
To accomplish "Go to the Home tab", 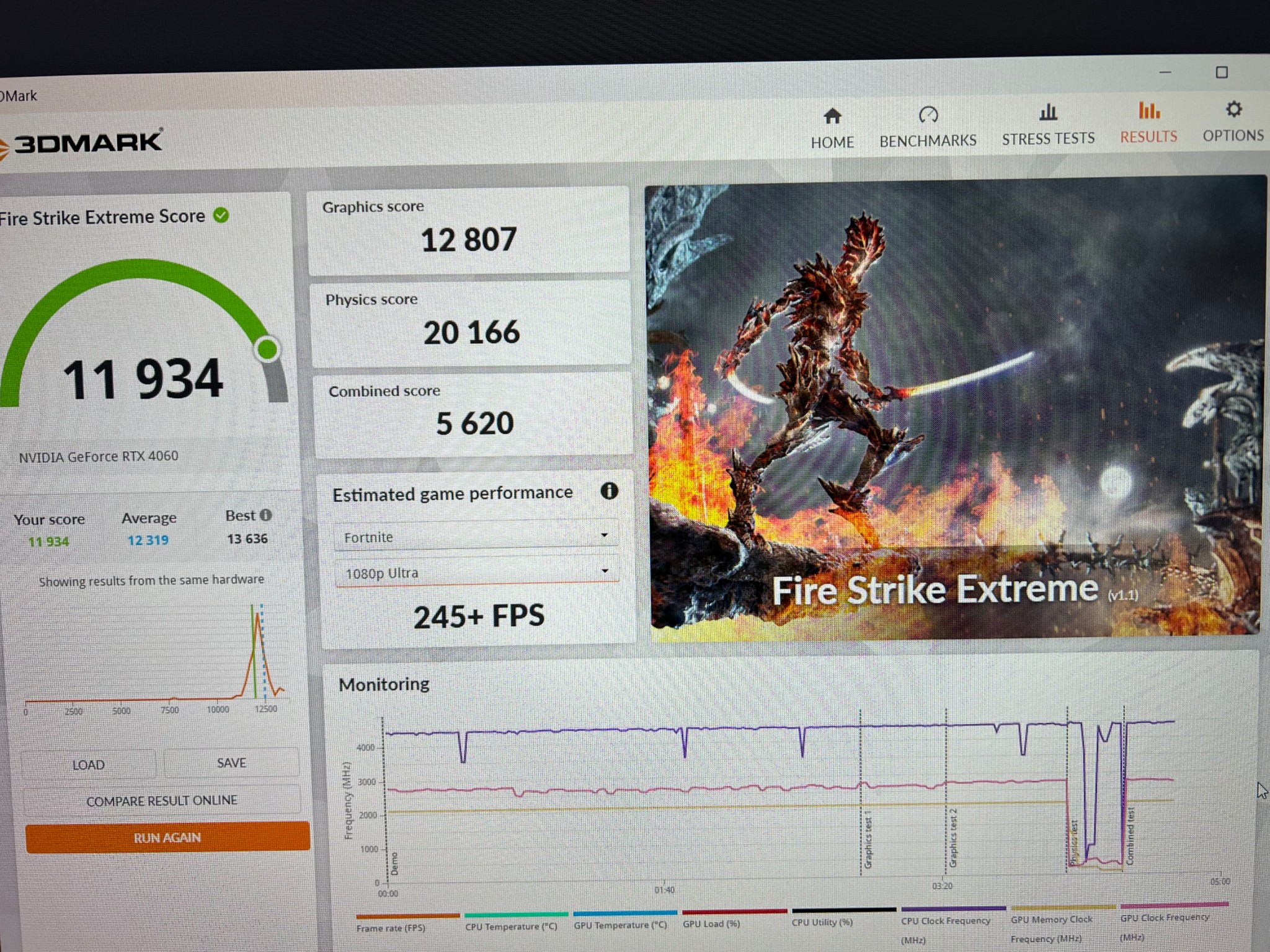I will pyautogui.click(x=832, y=128).
